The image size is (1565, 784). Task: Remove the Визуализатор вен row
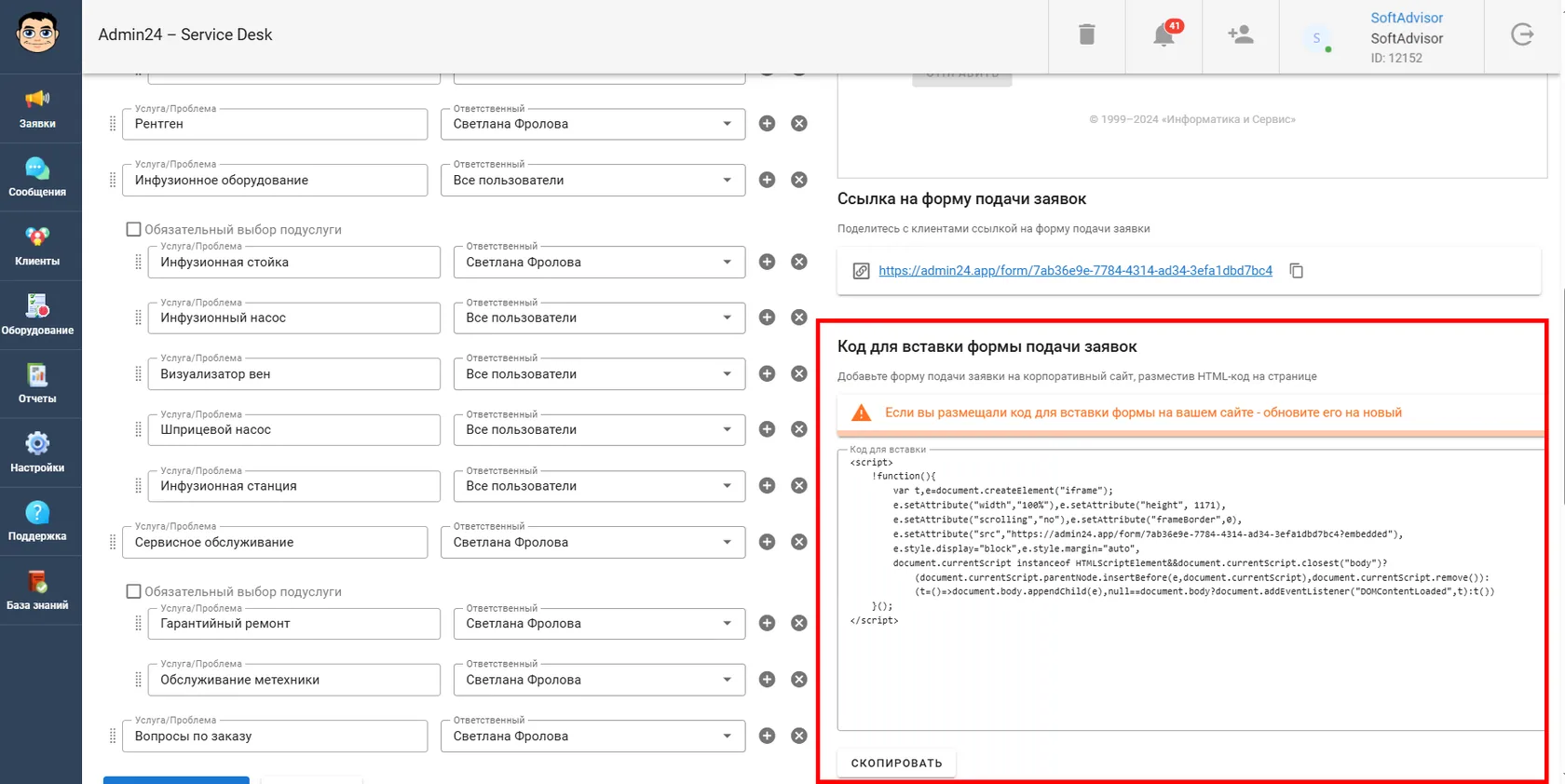(799, 373)
